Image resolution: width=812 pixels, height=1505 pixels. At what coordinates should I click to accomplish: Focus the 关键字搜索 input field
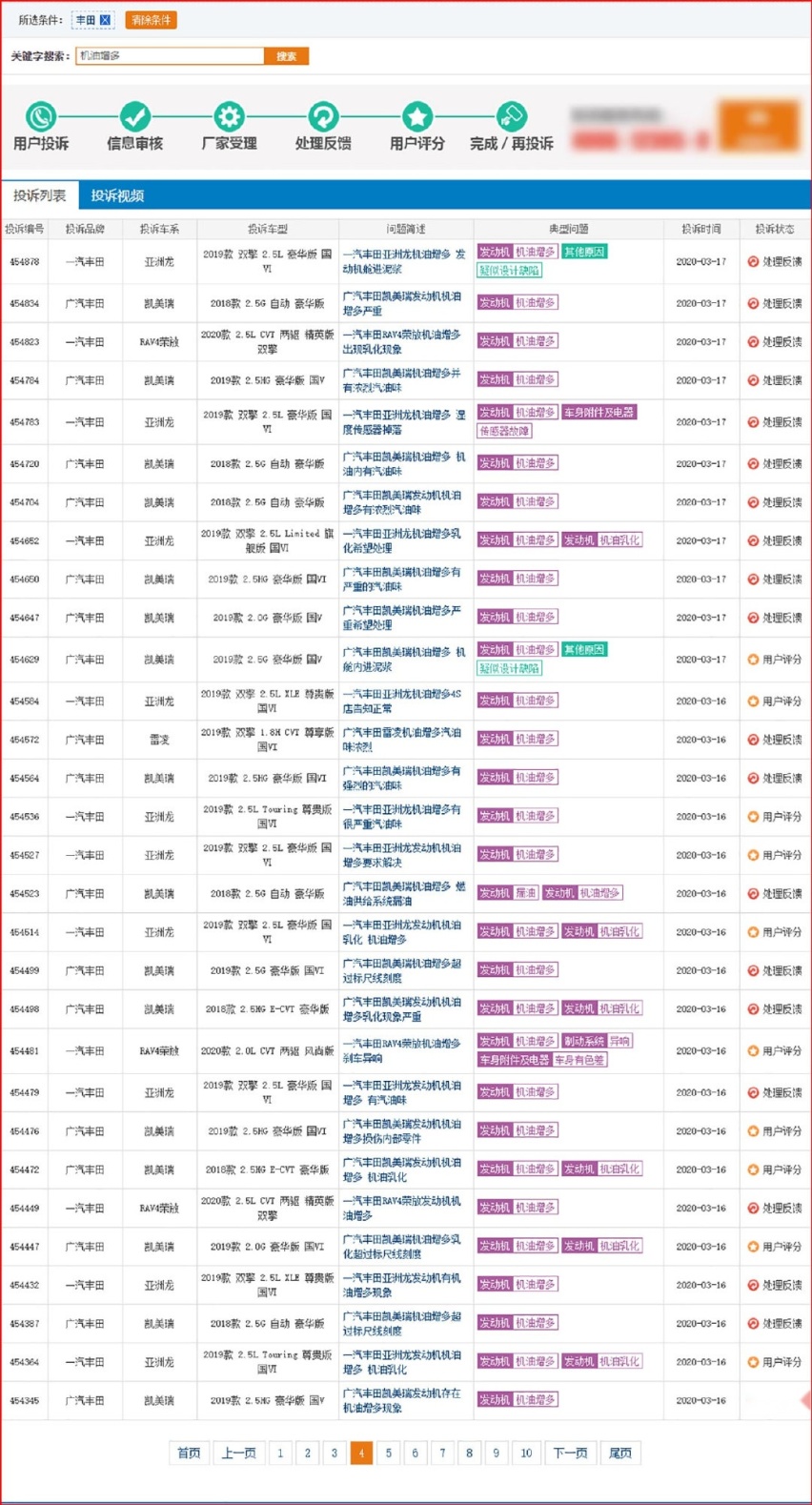[170, 56]
